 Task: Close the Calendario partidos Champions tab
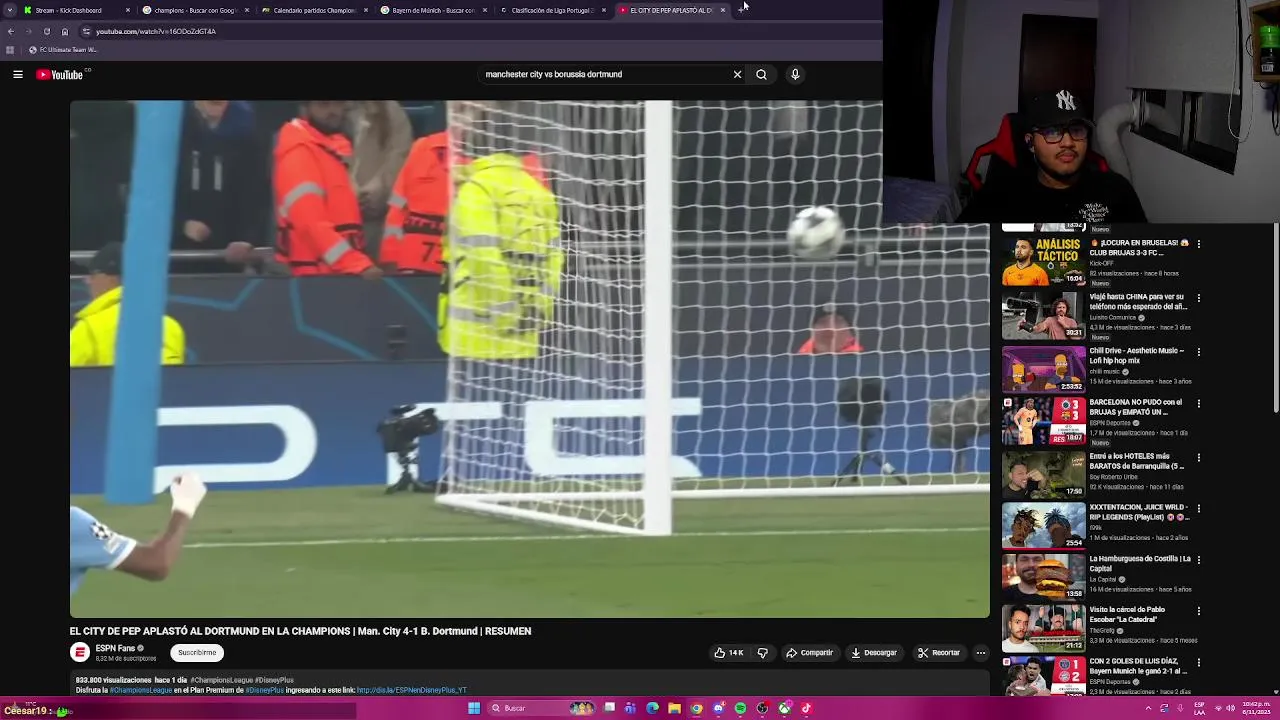pyautogui.click(x=366, y=10)
